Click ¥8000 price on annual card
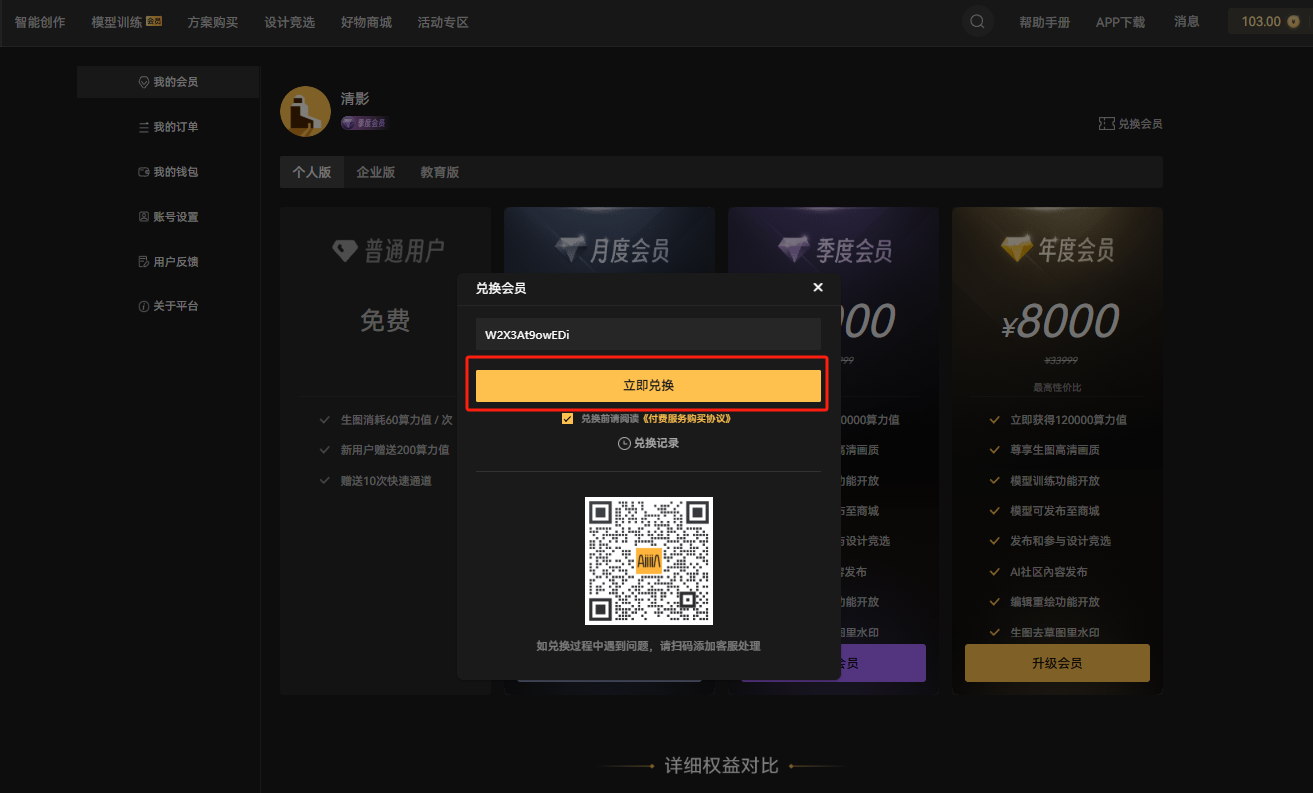Image resolution: width=1313 pixels, height=793 pixels. point(1059,321)
